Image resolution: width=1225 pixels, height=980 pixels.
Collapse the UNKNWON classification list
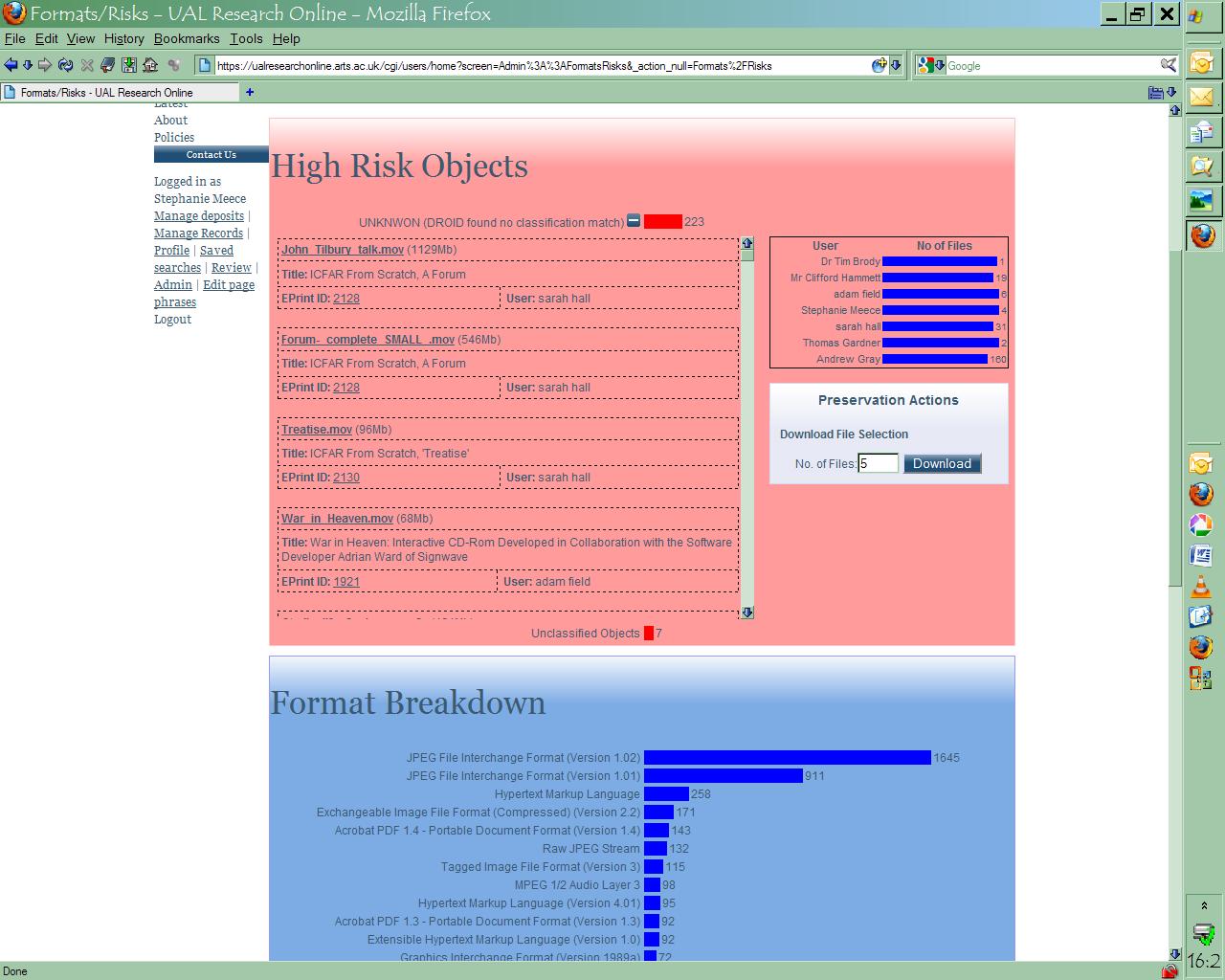(634, 221)
